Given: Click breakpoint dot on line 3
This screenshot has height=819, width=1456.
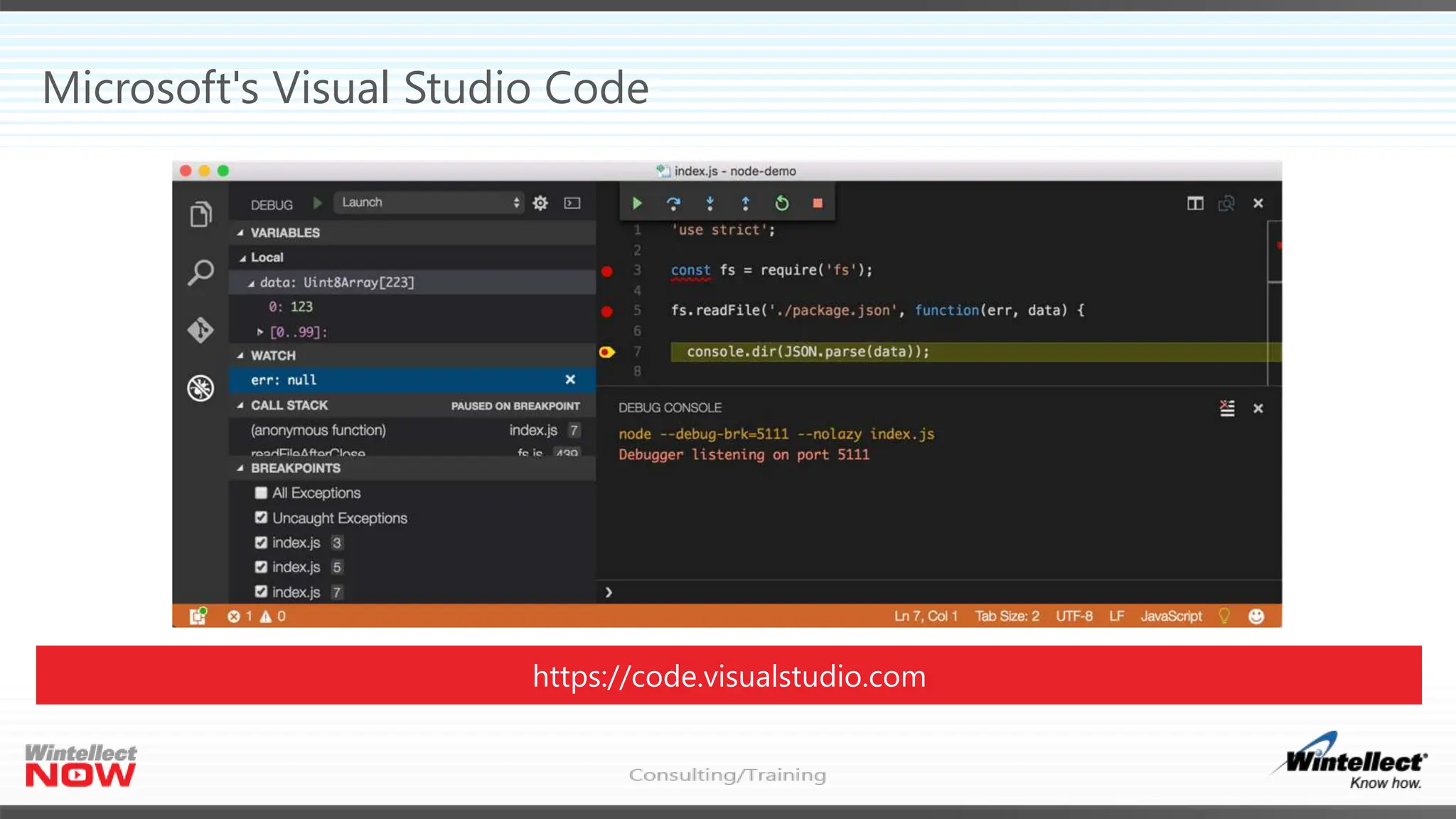Looking at the screenshot, I should tap(606, 271).
